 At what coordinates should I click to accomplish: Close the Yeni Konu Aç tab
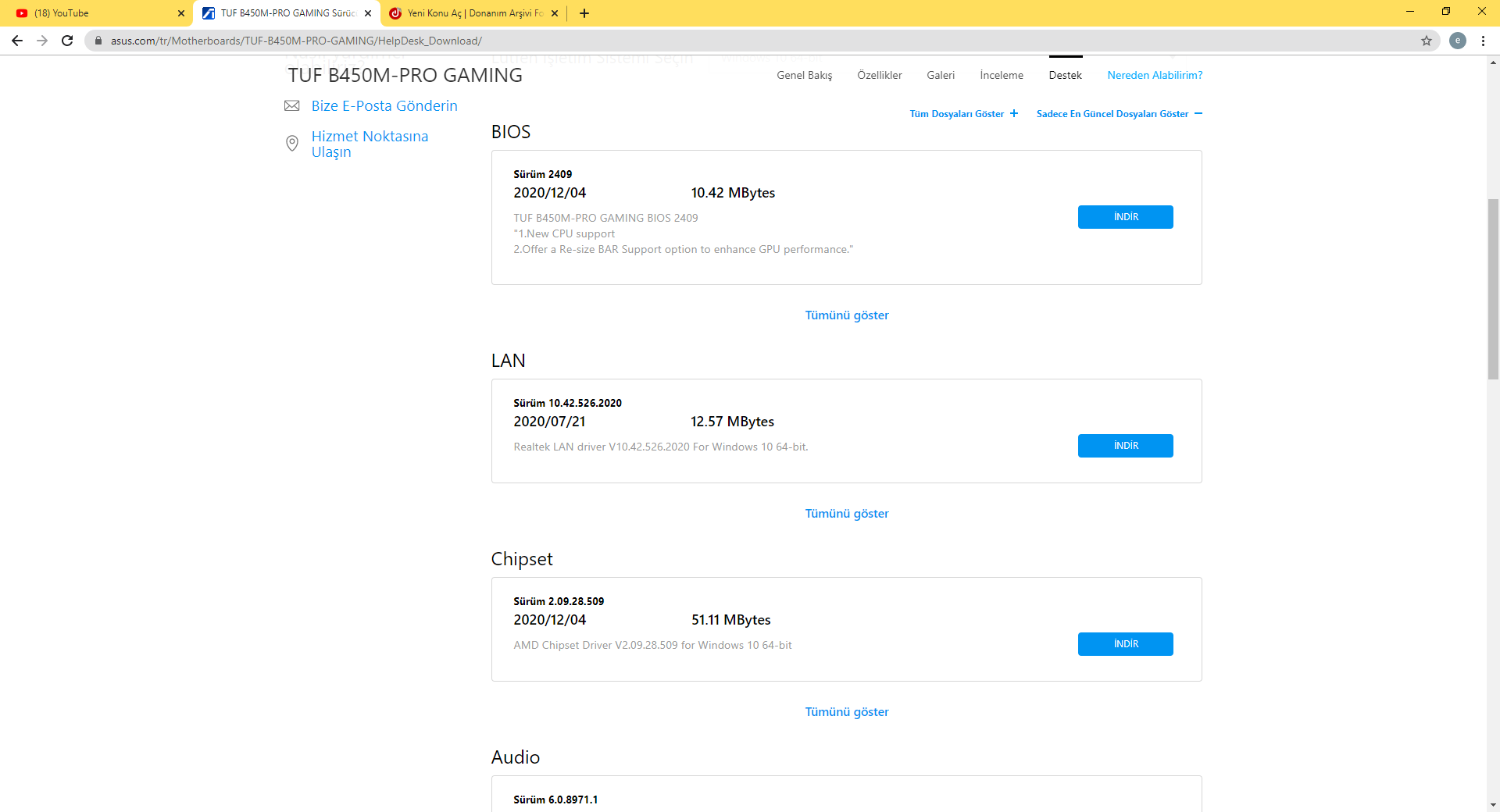click(555, 13)
